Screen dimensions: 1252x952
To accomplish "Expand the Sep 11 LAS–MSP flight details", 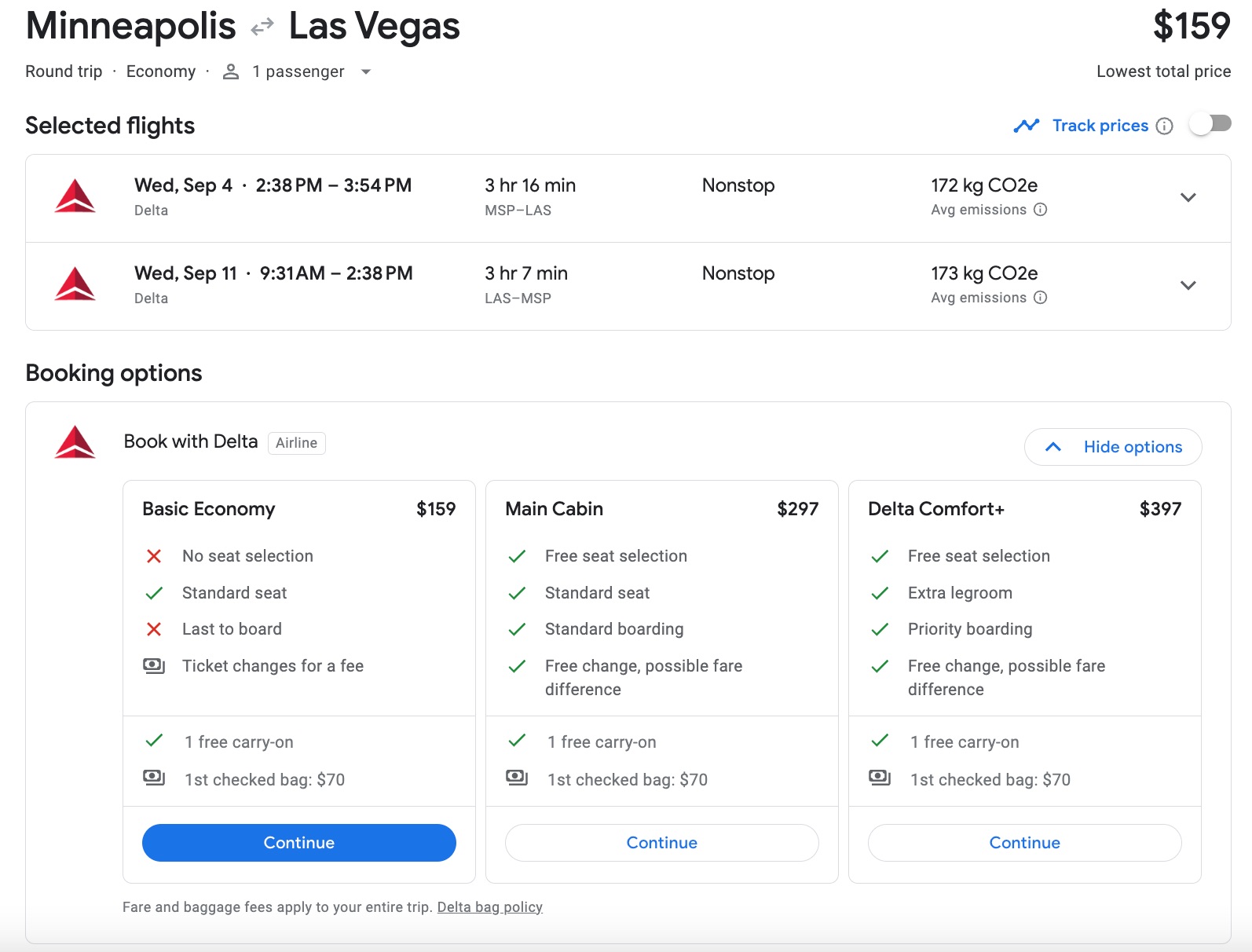I will coord(1188,285).
